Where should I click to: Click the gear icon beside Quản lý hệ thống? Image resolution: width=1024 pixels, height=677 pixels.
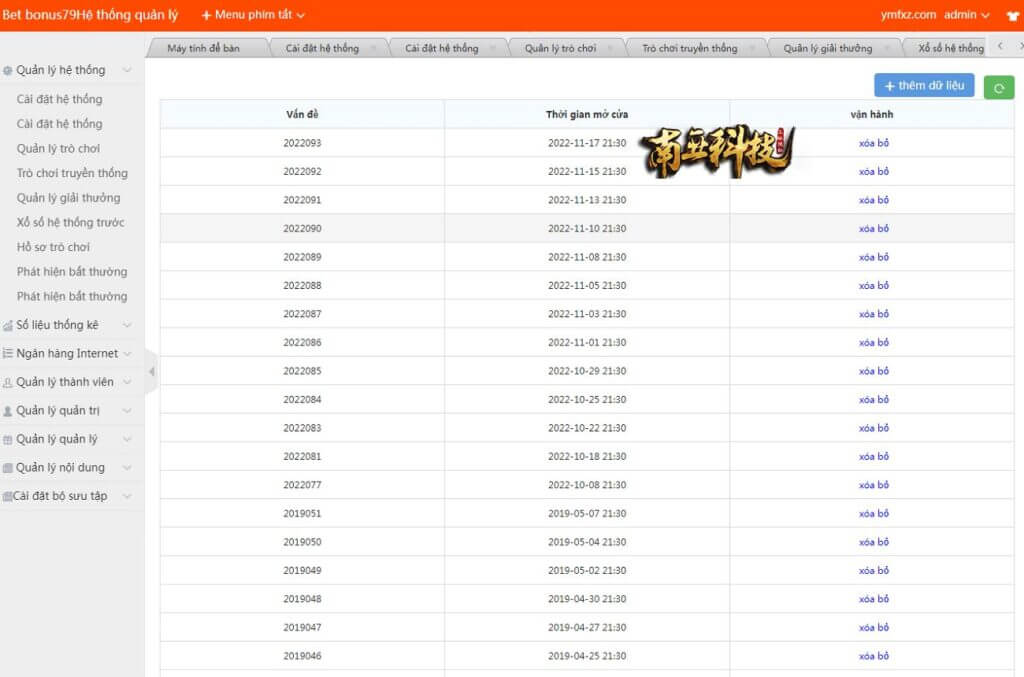coord(8,71)
